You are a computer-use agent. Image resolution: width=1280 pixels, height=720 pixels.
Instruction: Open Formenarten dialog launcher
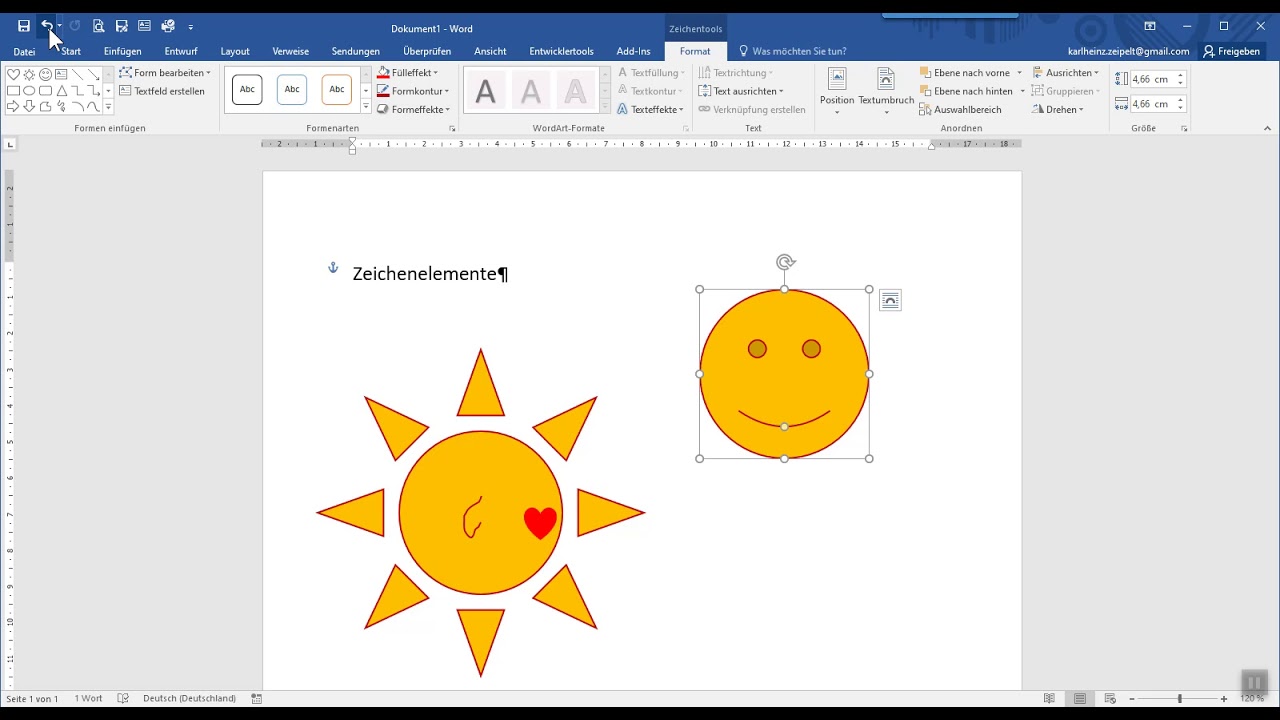click(452, 129)
